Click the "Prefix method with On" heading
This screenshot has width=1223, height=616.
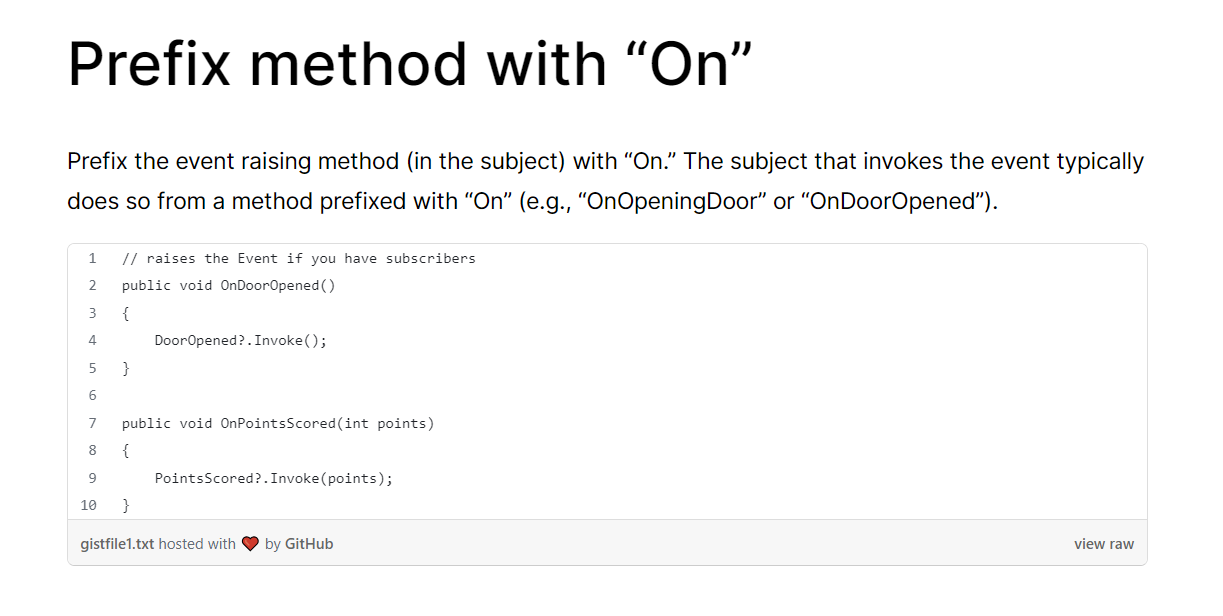pyautogui.click(x=409, y=63)
